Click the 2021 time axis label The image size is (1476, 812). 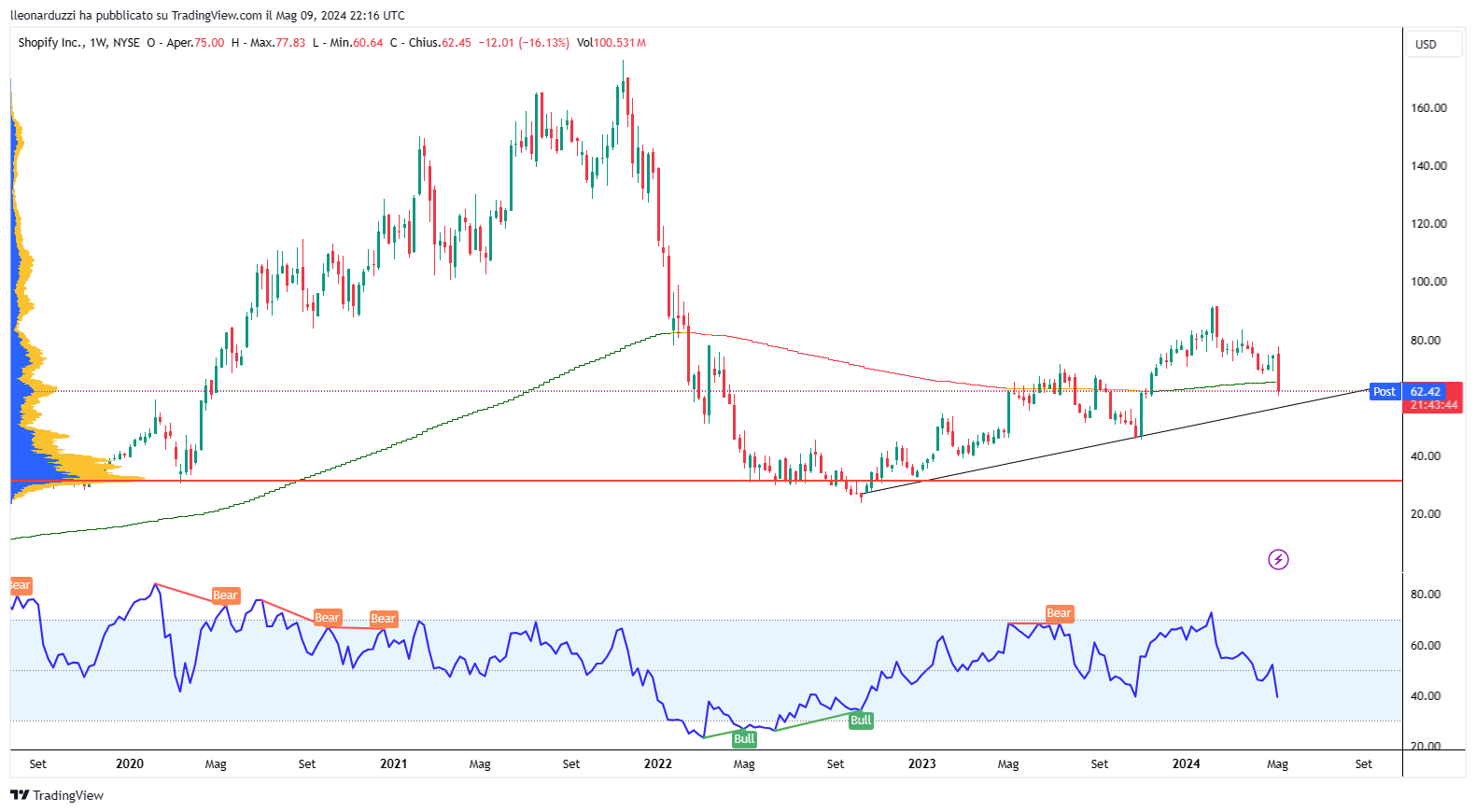click(x=394, y=763)
